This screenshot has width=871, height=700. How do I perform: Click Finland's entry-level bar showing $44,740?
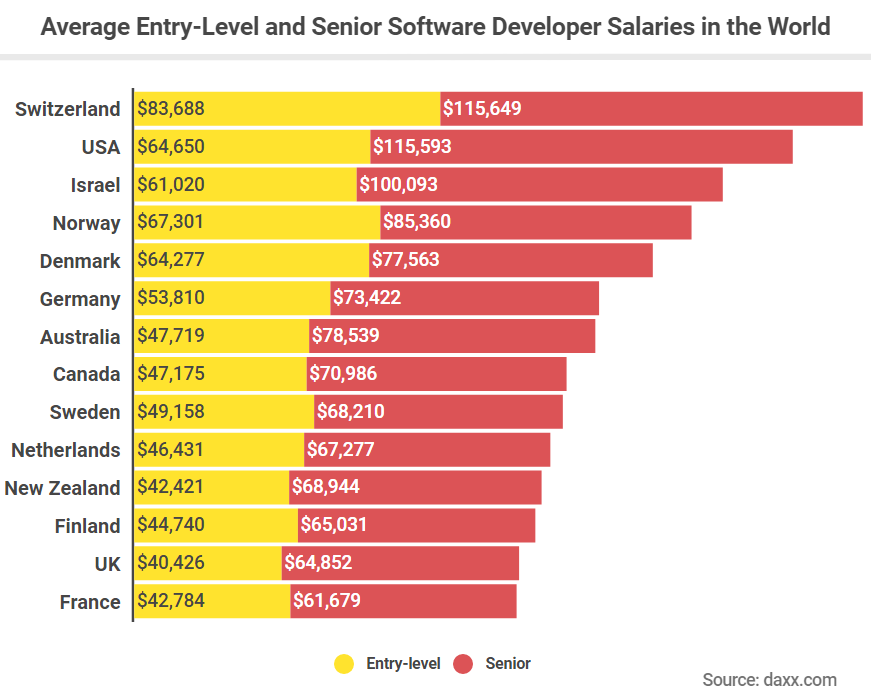(x=216, y=526)
